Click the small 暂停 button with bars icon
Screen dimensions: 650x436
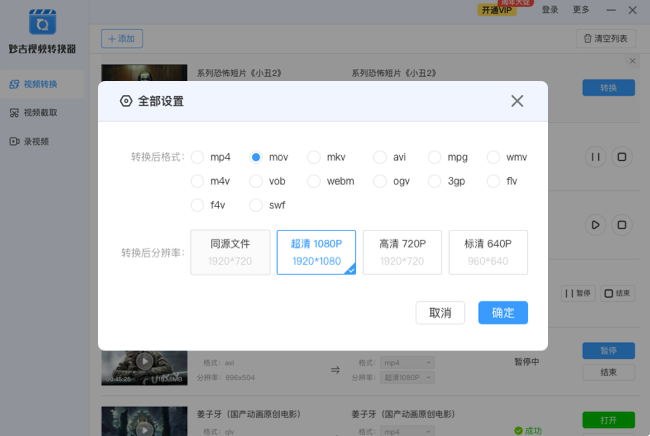click(578, 293)
